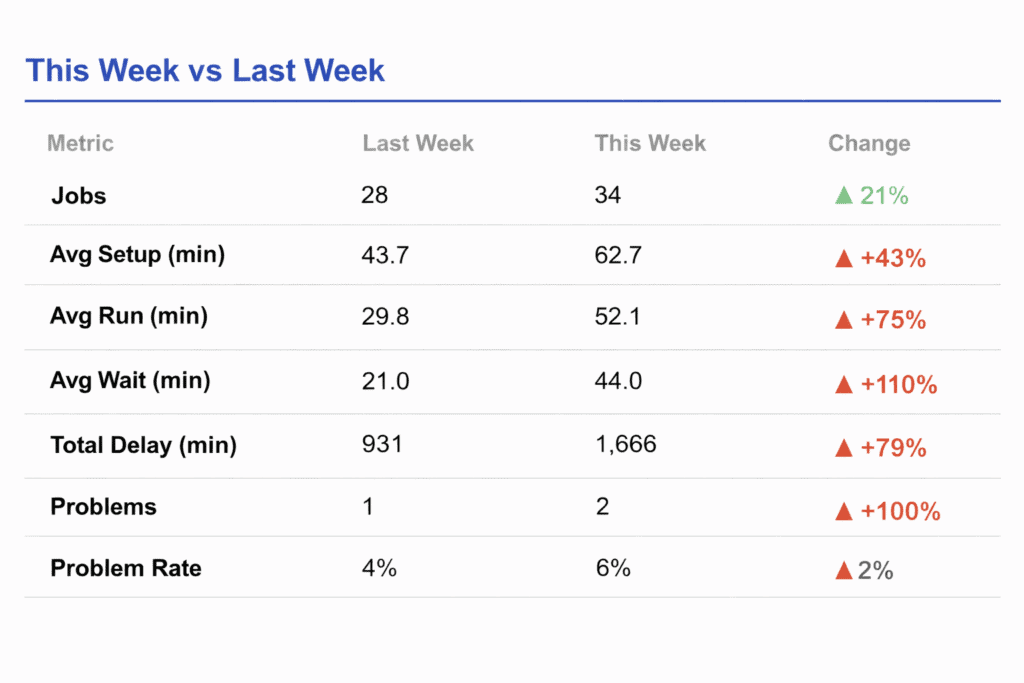Click the green up arrow beside 21%
Image resolution: width=1024 pixels, height=683 pixels.
click(844, 196)
